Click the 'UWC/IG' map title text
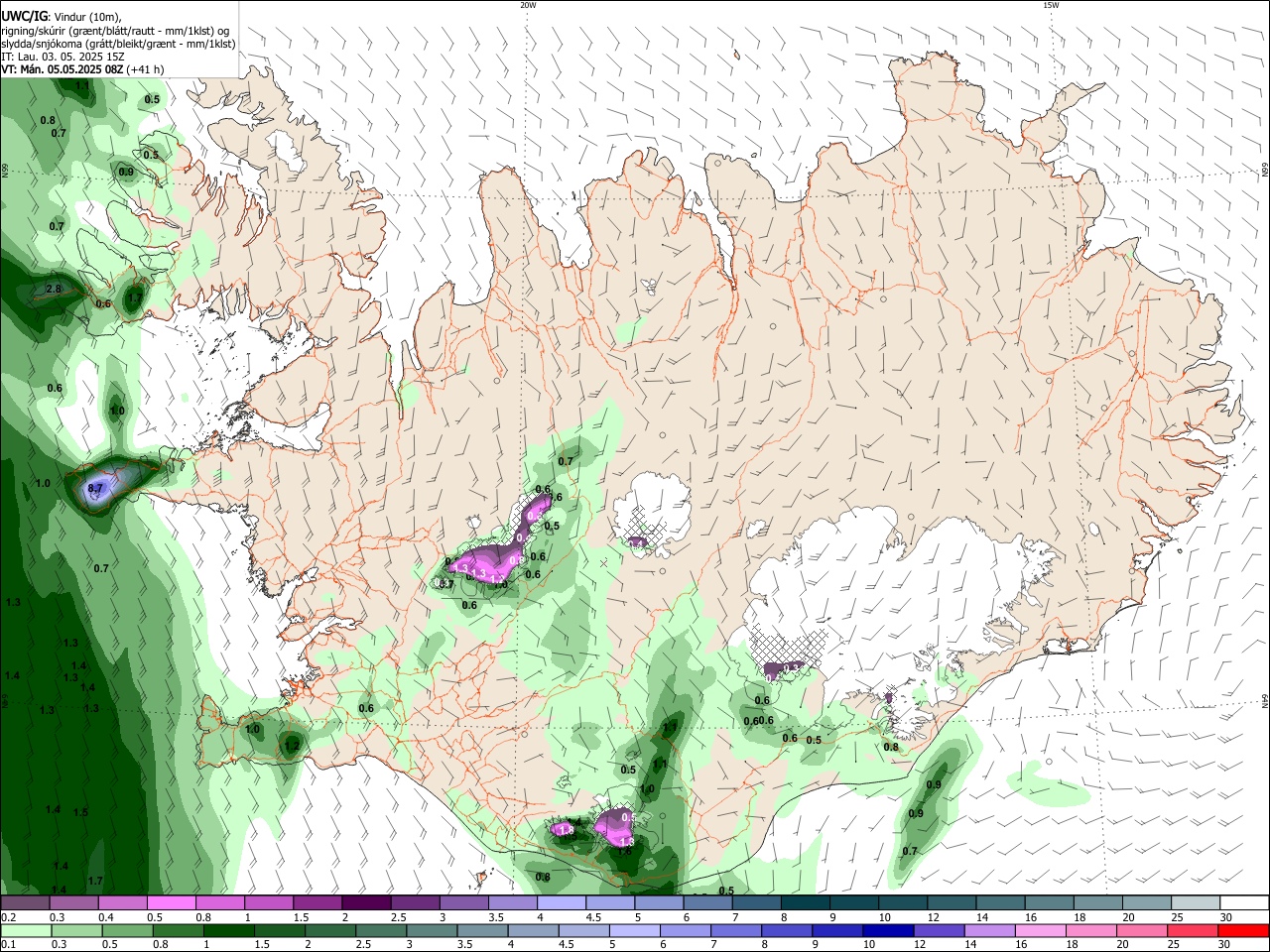The image size is (1270, 952). [x=24, y=17]
